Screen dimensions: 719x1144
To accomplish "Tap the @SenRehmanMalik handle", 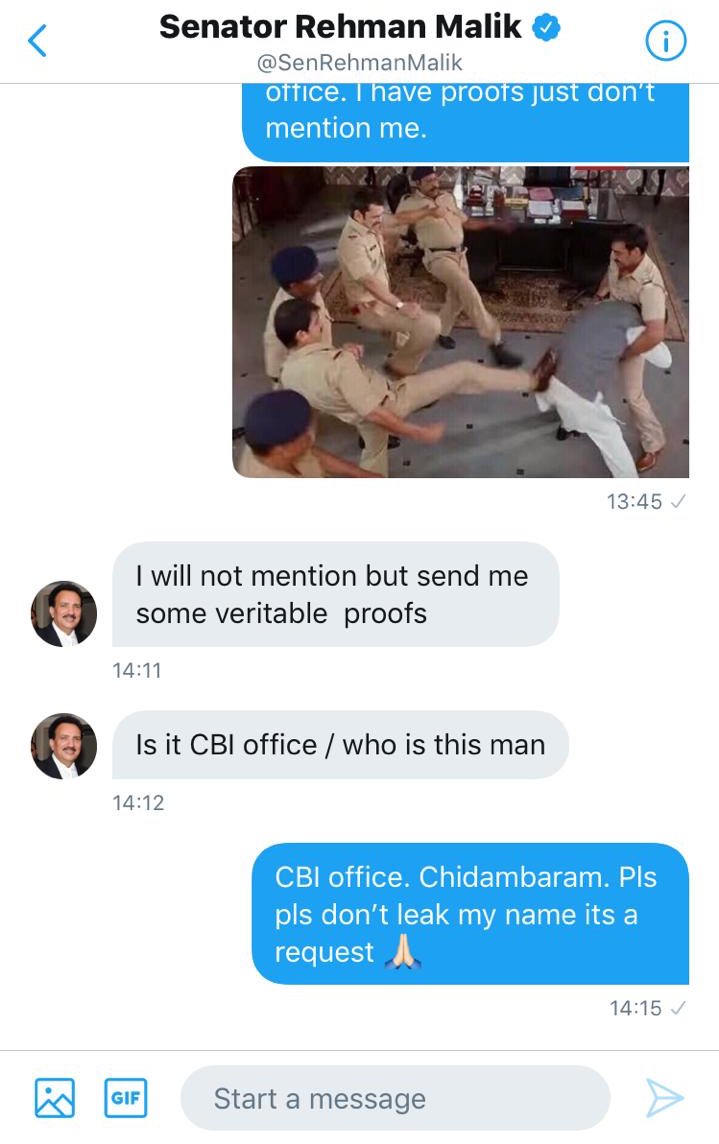I will point(359,63).
